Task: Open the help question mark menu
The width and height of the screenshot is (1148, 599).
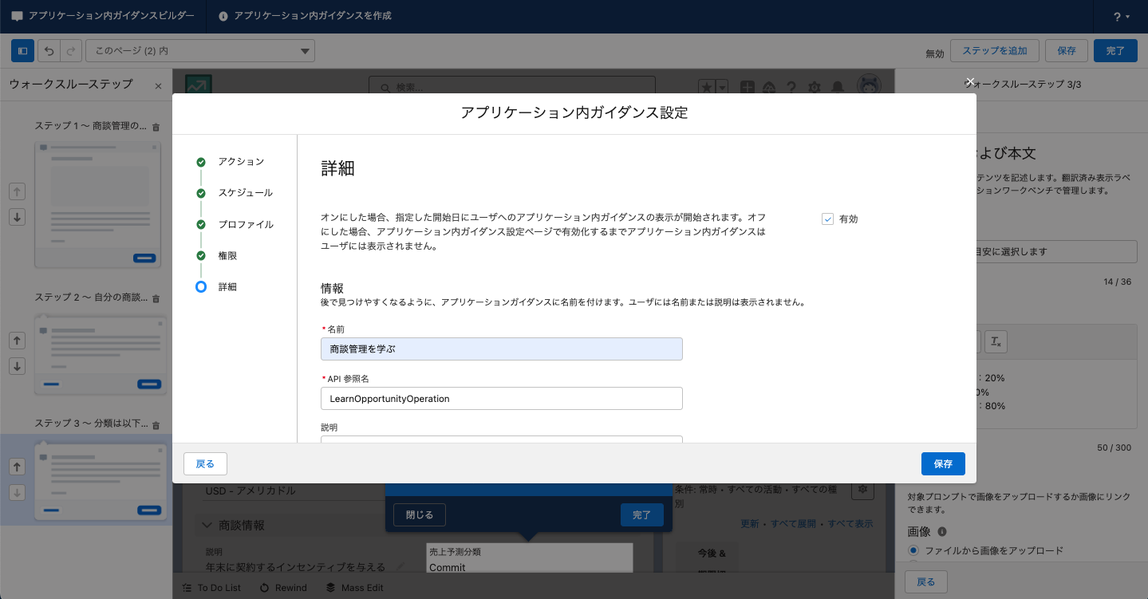Action: point(1120,16)
